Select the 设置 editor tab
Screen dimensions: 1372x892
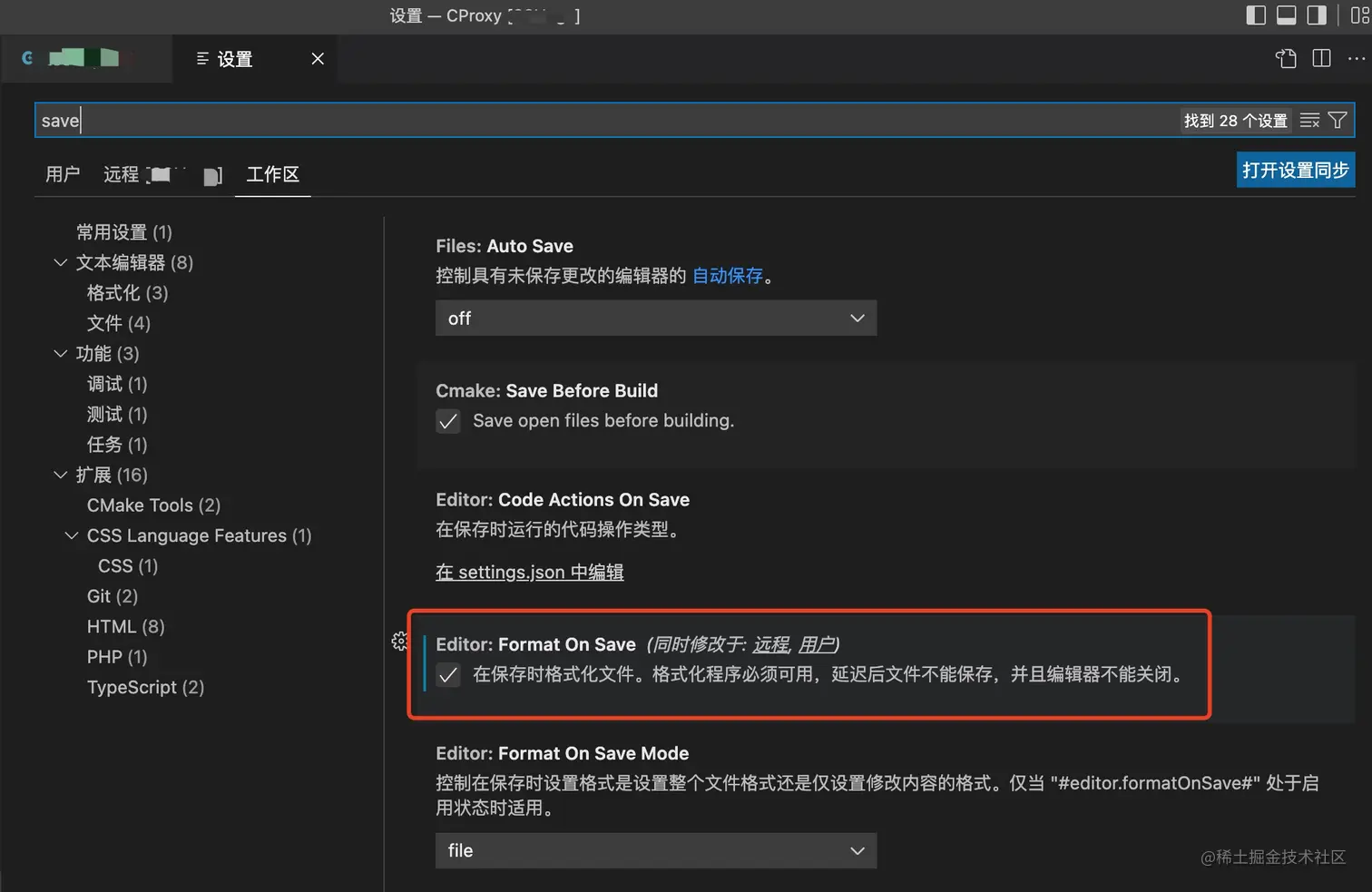pyautogui.click(x=254, y=59)
